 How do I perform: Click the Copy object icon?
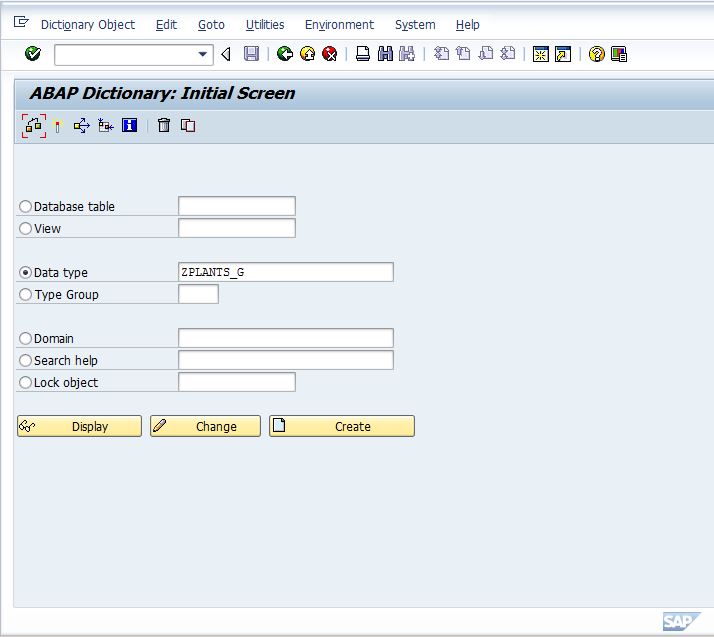(188, 125)
